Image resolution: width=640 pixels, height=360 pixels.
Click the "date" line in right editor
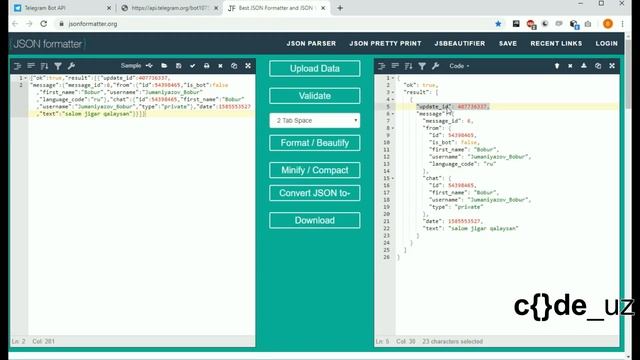coord(453,221)
